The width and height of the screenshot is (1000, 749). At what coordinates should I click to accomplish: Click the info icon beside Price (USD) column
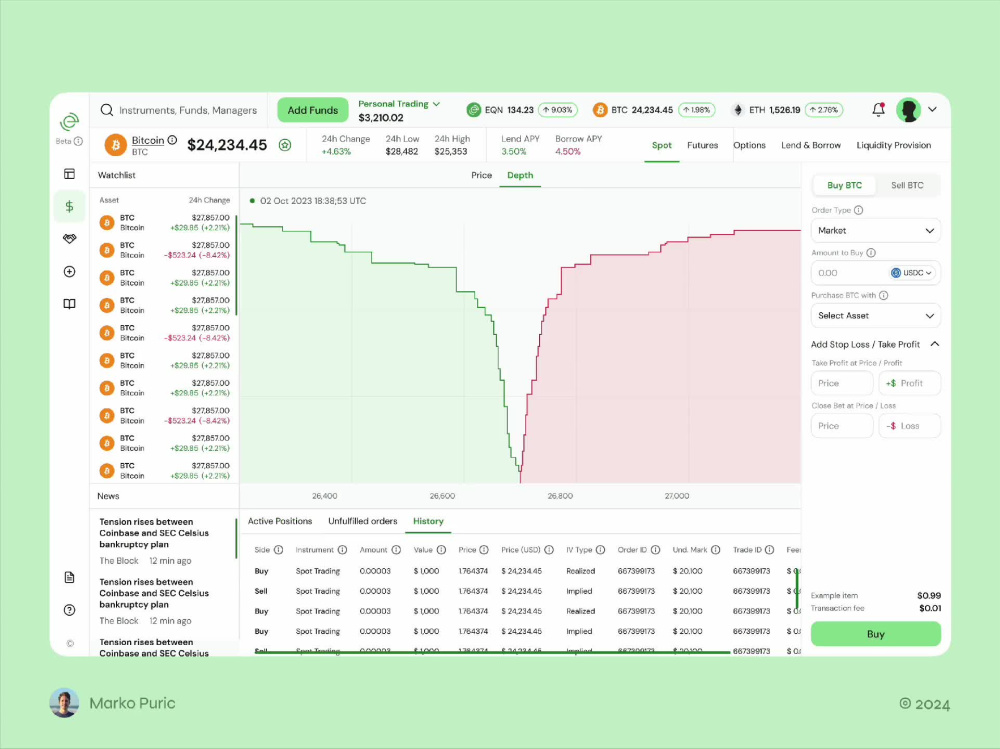coord(549,549)
